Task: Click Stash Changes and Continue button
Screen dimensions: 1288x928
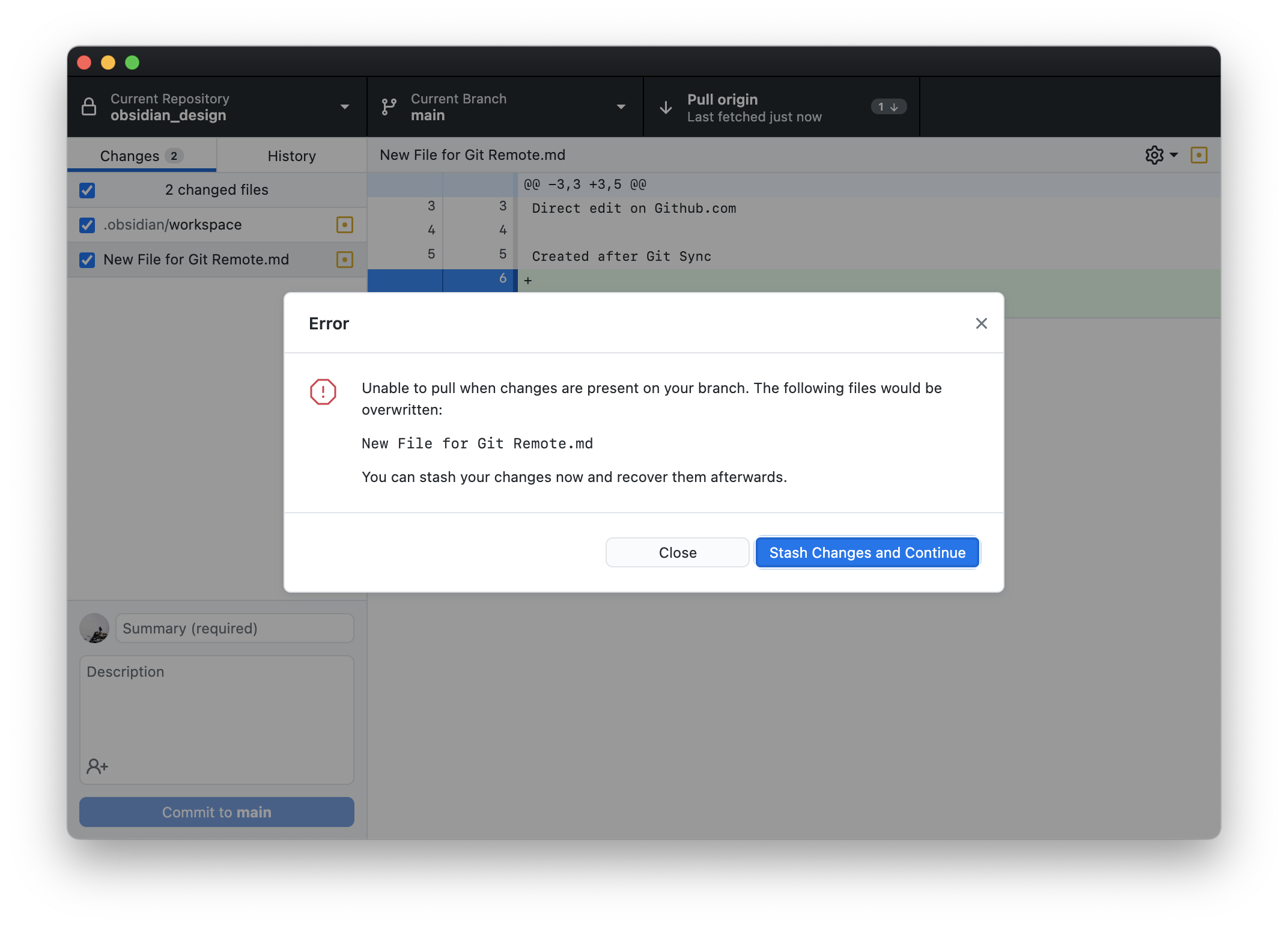Action: [866, 552]
